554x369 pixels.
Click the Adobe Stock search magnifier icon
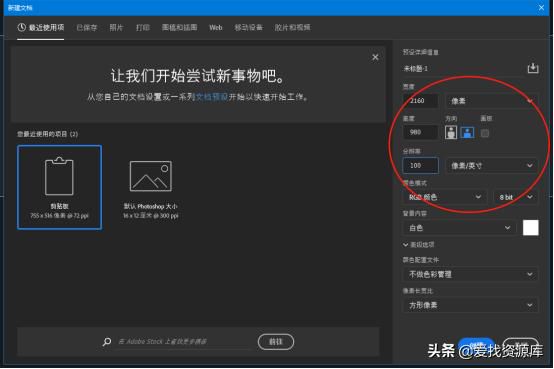[x=107, y=341]
